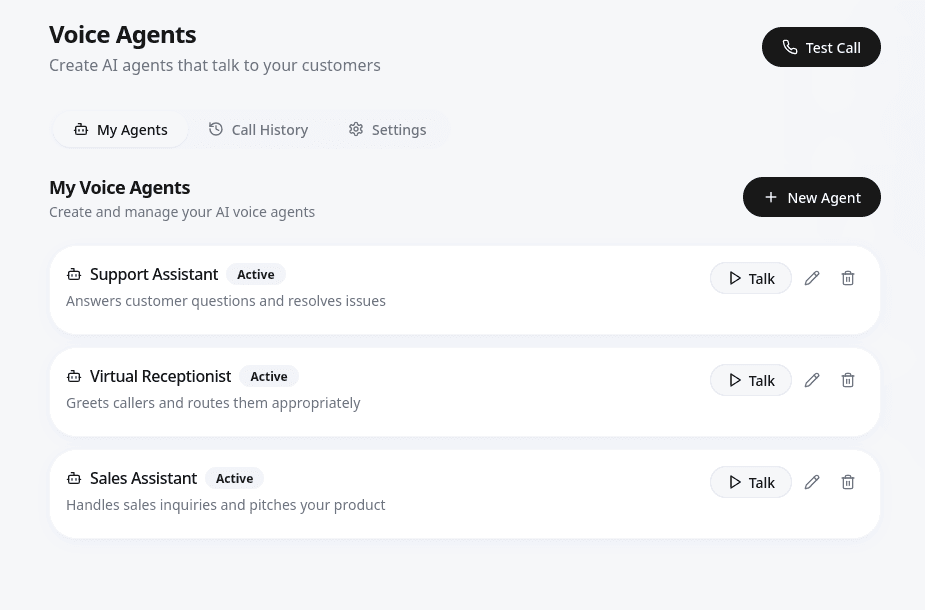The width and height of the screenshot is (925, 610).
Task: Talk to the Sales Assistant
Action: point(751,482)
